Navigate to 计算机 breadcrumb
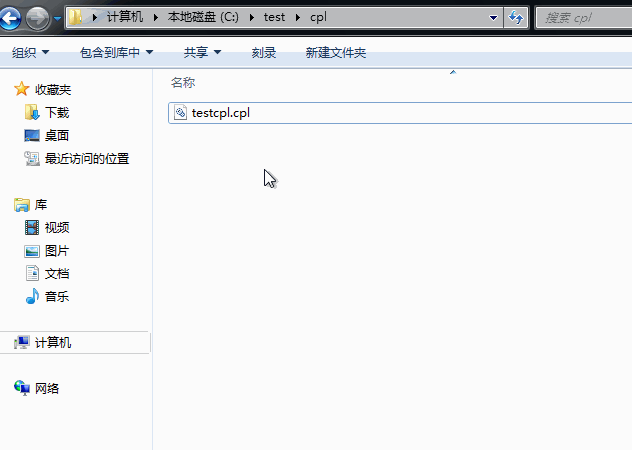Screen dimensions: 632x450 pos(125,17)
